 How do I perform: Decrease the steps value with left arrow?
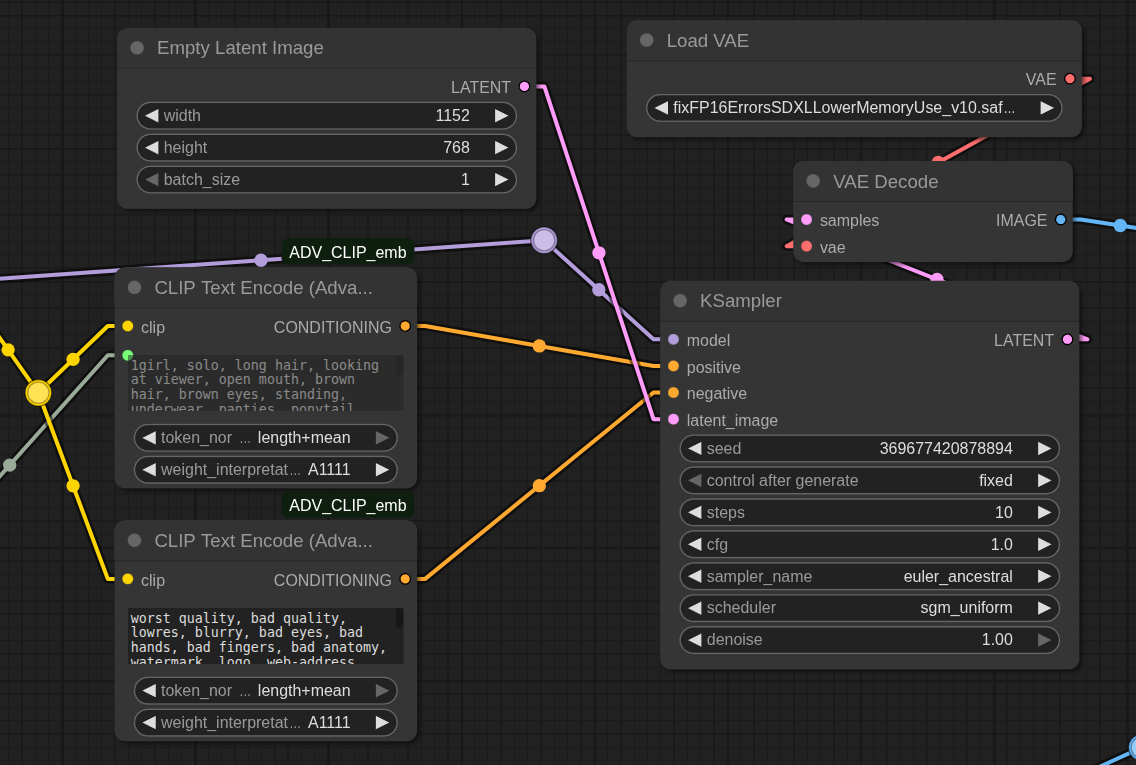(695, 512)
